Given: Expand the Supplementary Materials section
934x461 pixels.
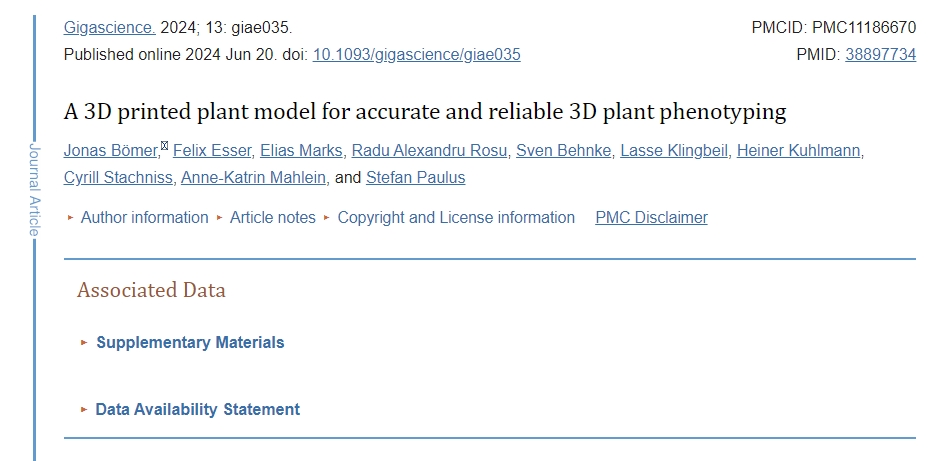Looking at the screenshot, I should click(190, 342).
